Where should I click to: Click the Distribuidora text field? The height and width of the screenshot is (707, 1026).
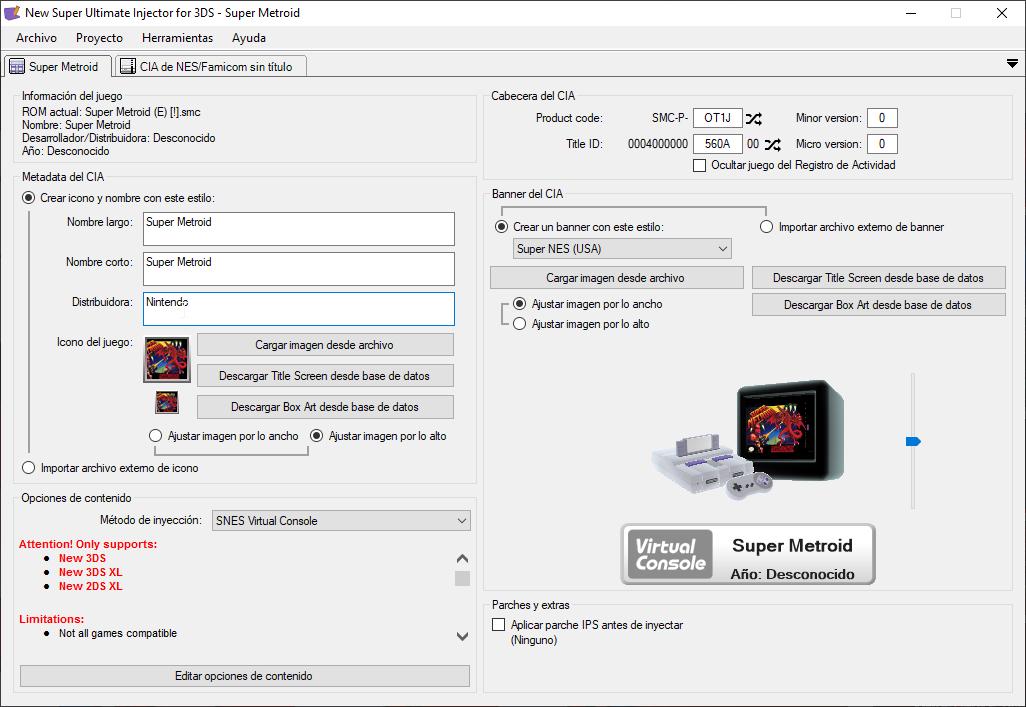[x=298, y=309]
